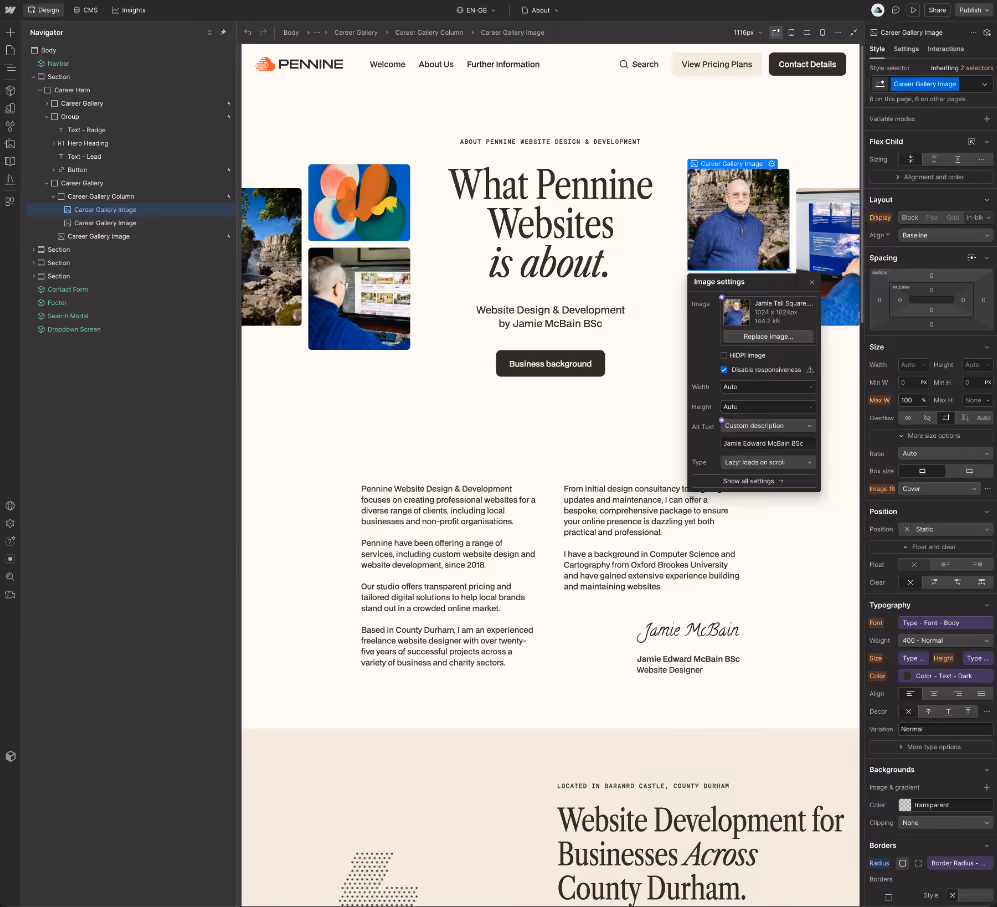Open the Components cube icon in sidebar

10,90
